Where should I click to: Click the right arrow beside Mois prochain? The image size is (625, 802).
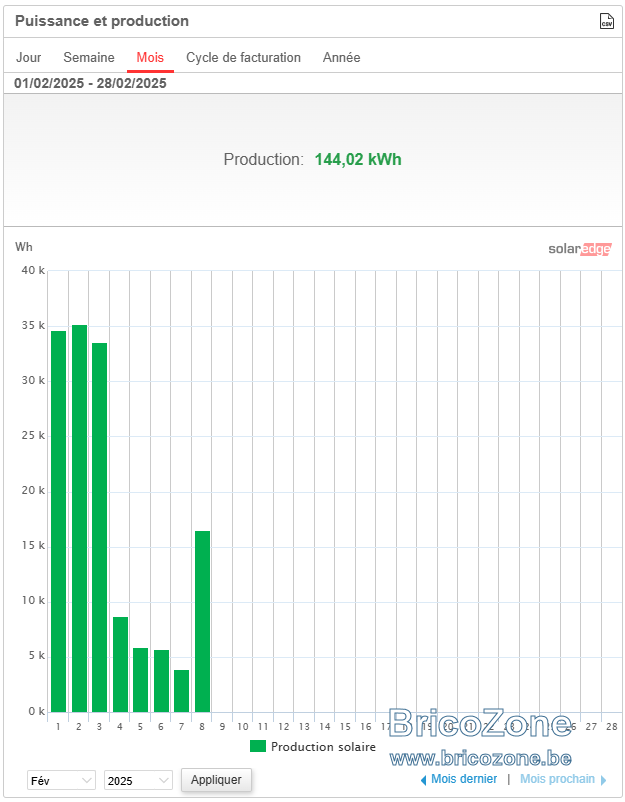tap(604, 780)
